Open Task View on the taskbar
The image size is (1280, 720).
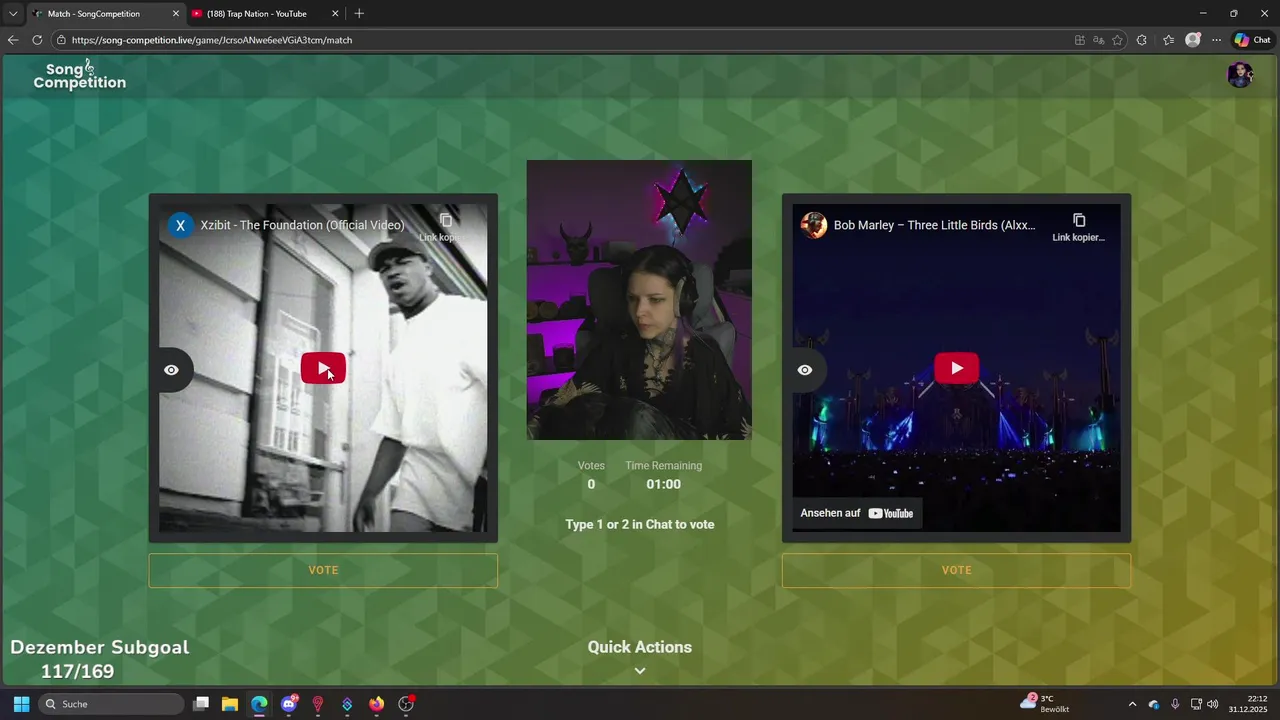click(x=201, y=704)
